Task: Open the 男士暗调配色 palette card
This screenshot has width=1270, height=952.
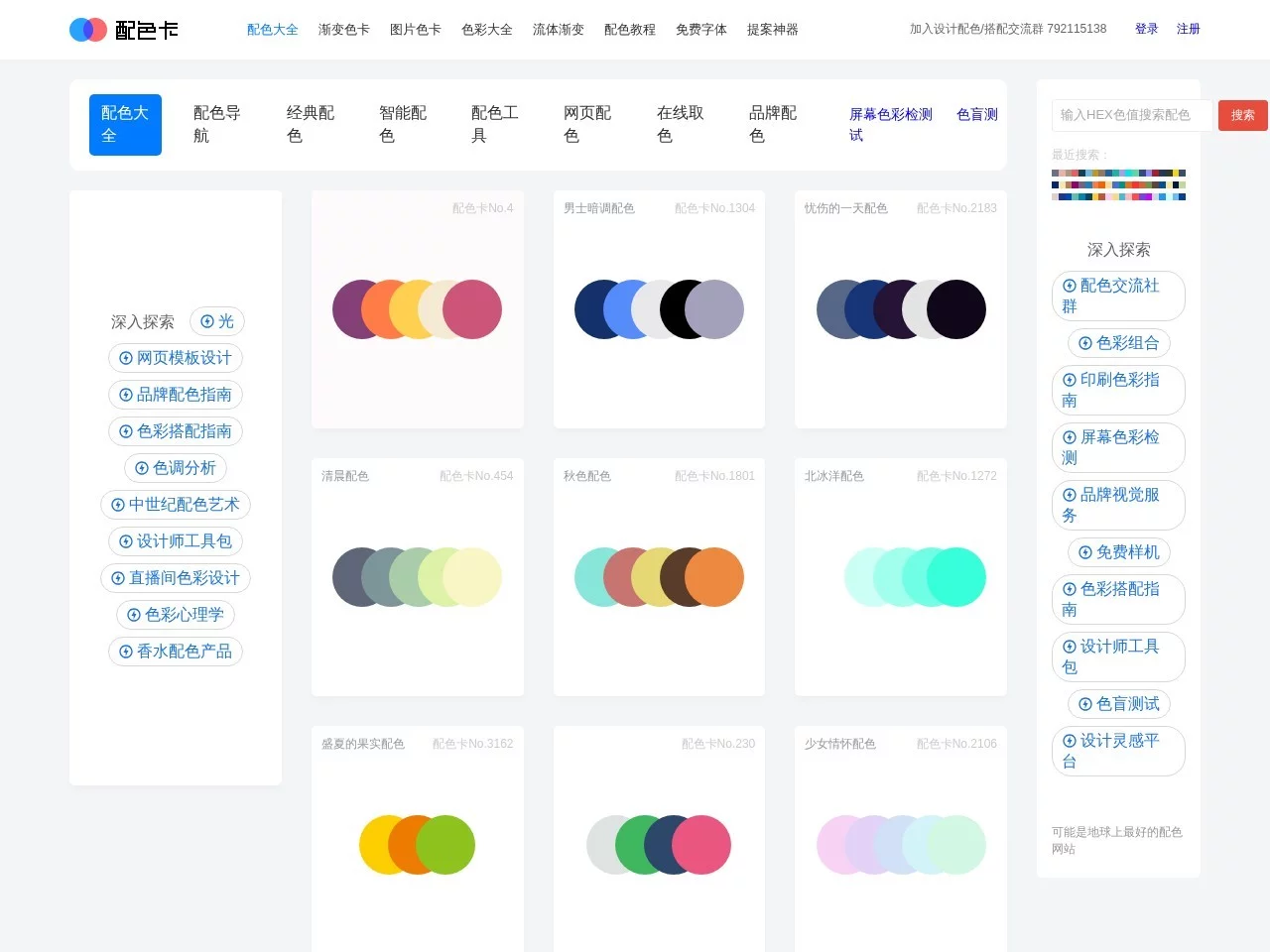Action: [x=659, y=309]
